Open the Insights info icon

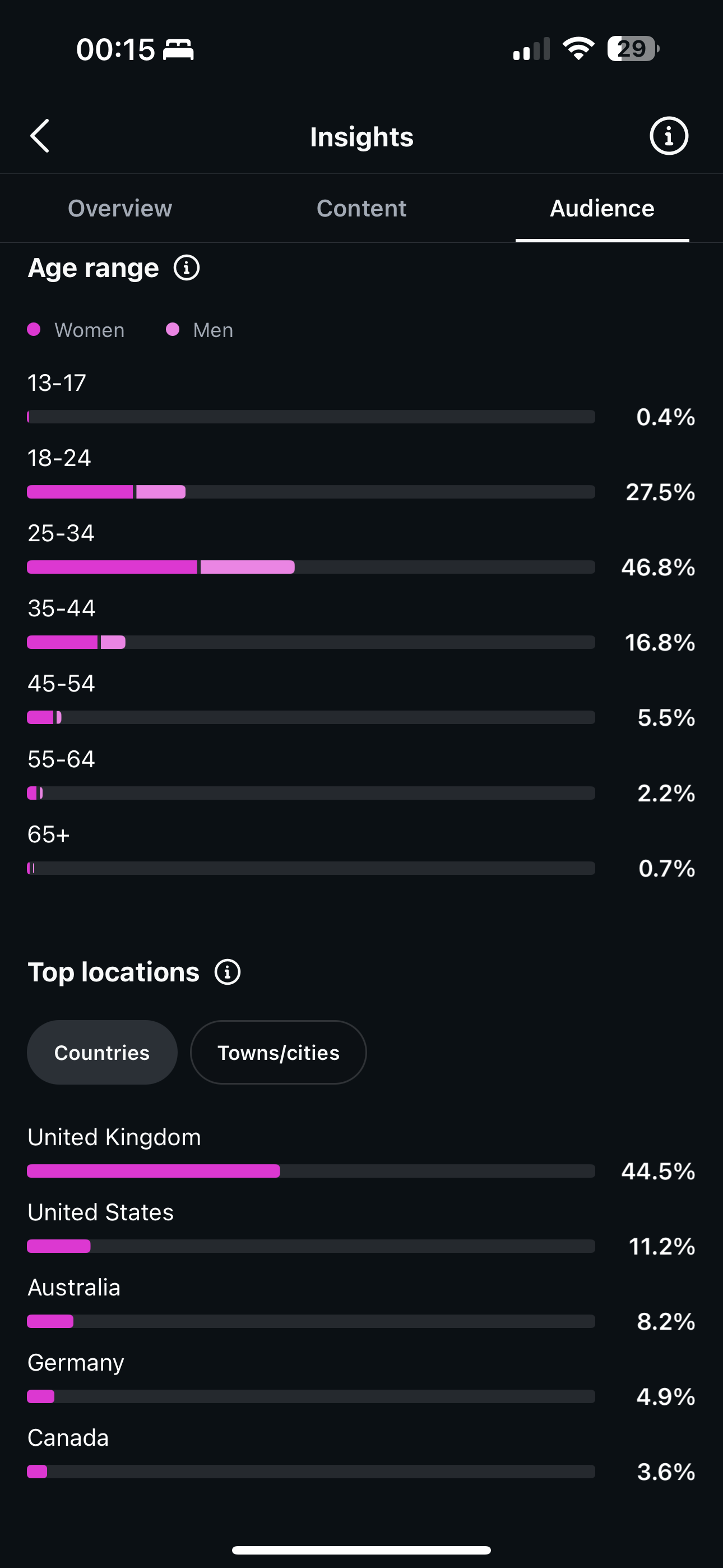click(x=668, y=136)
